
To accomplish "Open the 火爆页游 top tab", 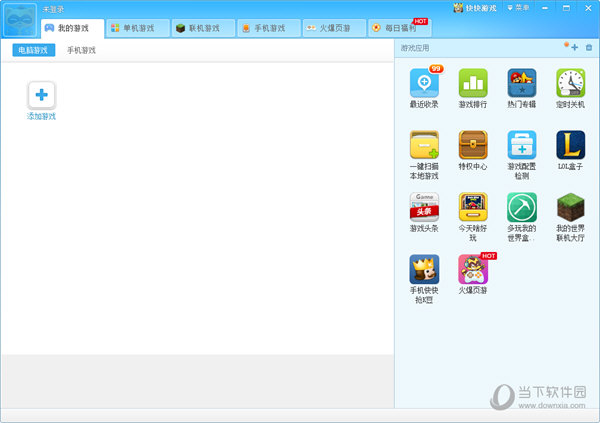I will click(x=334, y=28).
